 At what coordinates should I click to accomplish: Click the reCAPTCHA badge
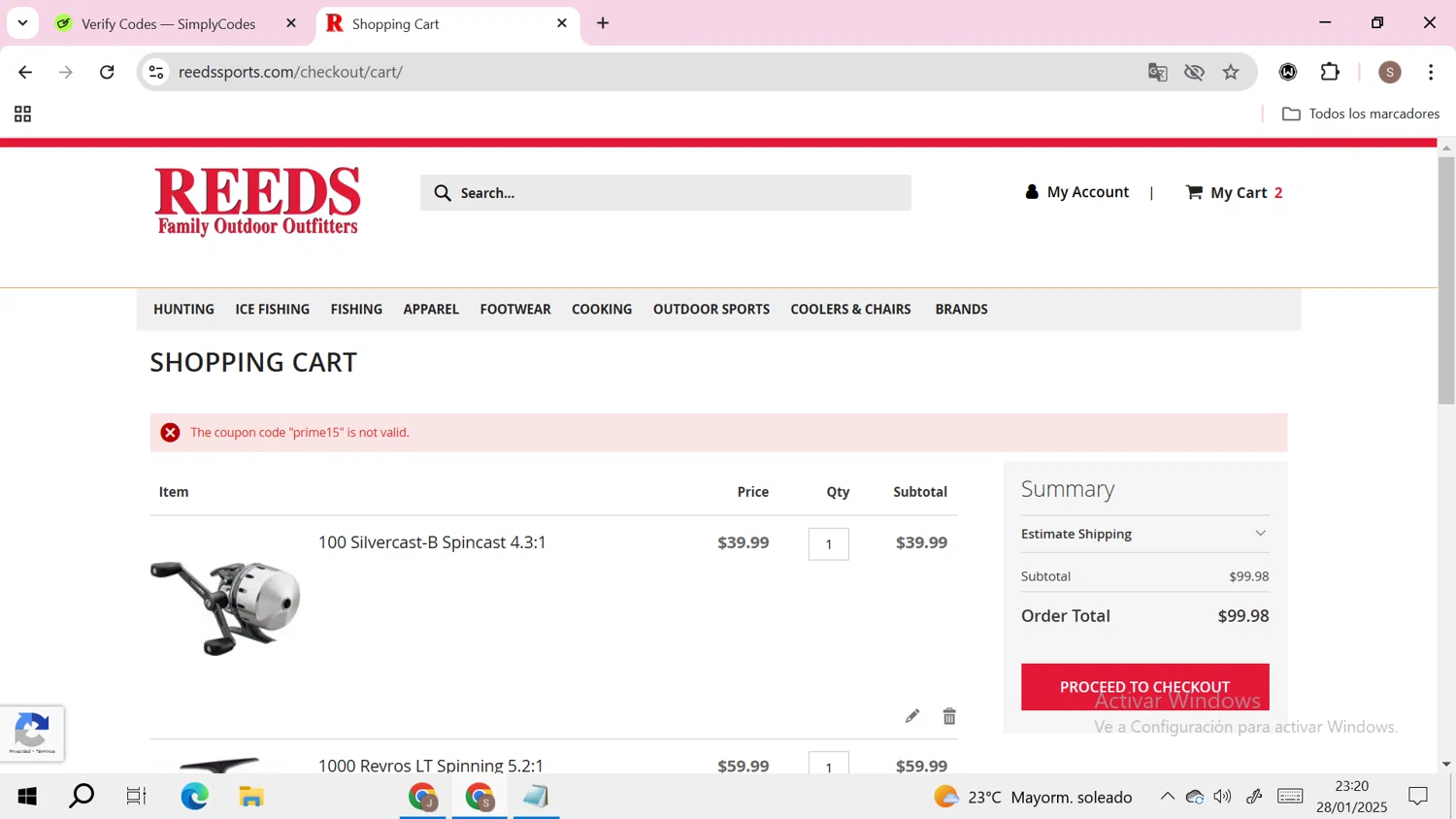pyautogui.click(x=32, y=734)
